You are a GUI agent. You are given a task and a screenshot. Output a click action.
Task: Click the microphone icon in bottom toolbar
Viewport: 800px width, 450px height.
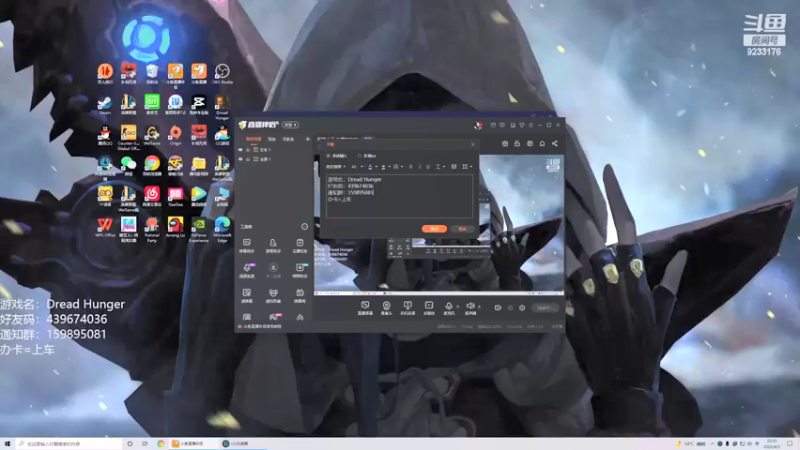(x=448, y=308)
